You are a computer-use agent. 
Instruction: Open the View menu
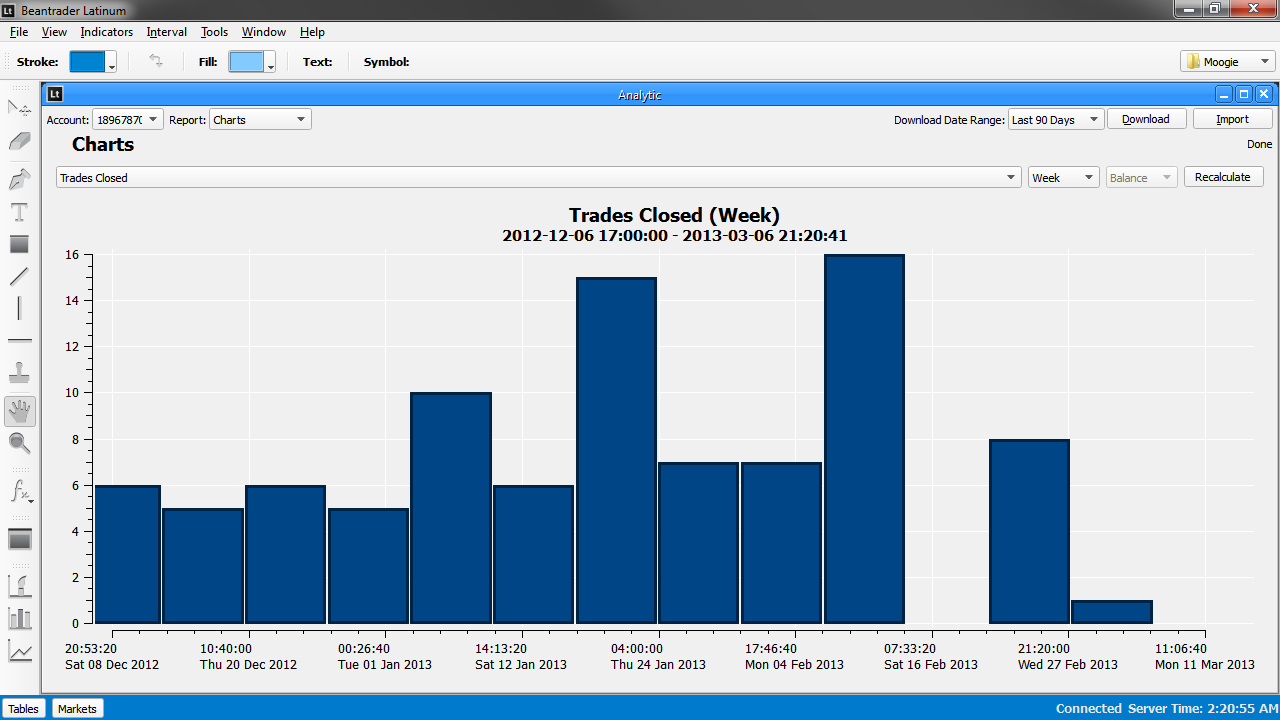coord(54,32)
